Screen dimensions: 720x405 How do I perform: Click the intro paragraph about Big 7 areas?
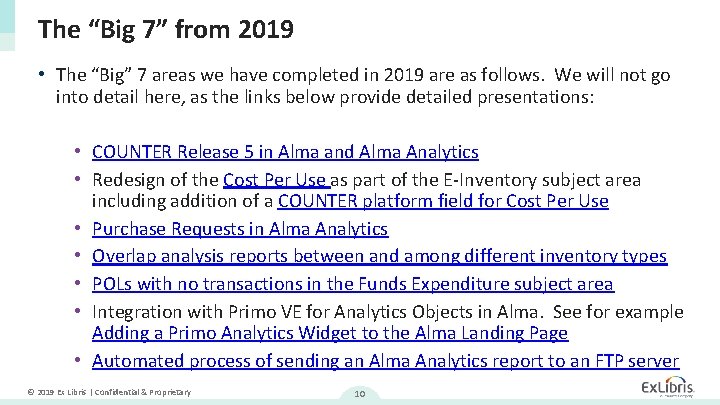[x=363, y=86]
